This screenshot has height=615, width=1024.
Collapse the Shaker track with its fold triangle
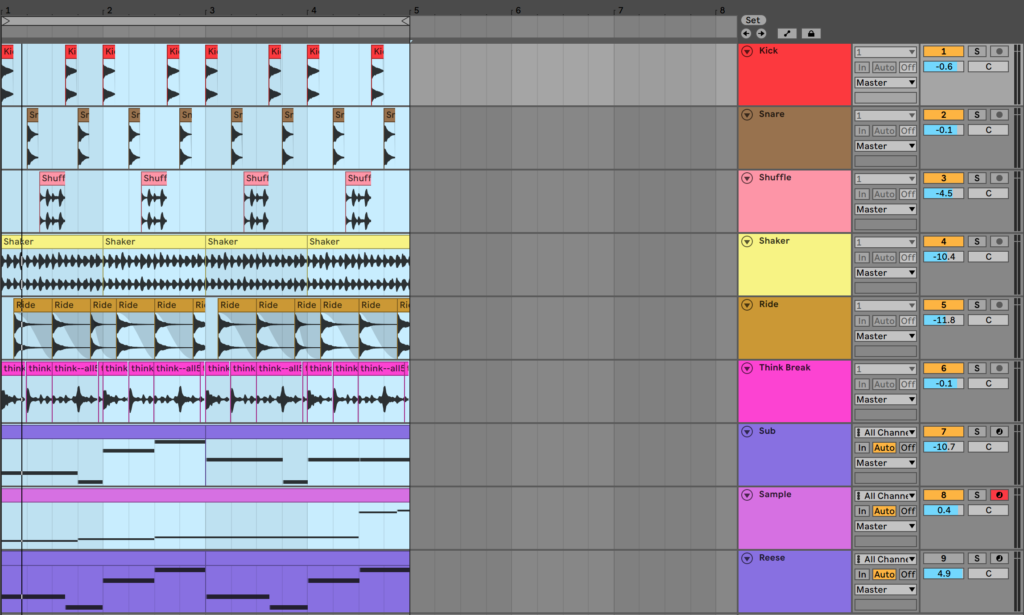746,241
